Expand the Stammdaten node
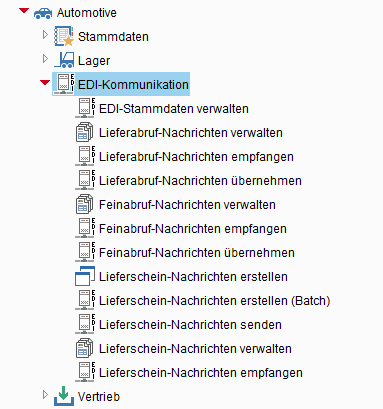Screen dimensions: 383x409 [x=45, y=35]
